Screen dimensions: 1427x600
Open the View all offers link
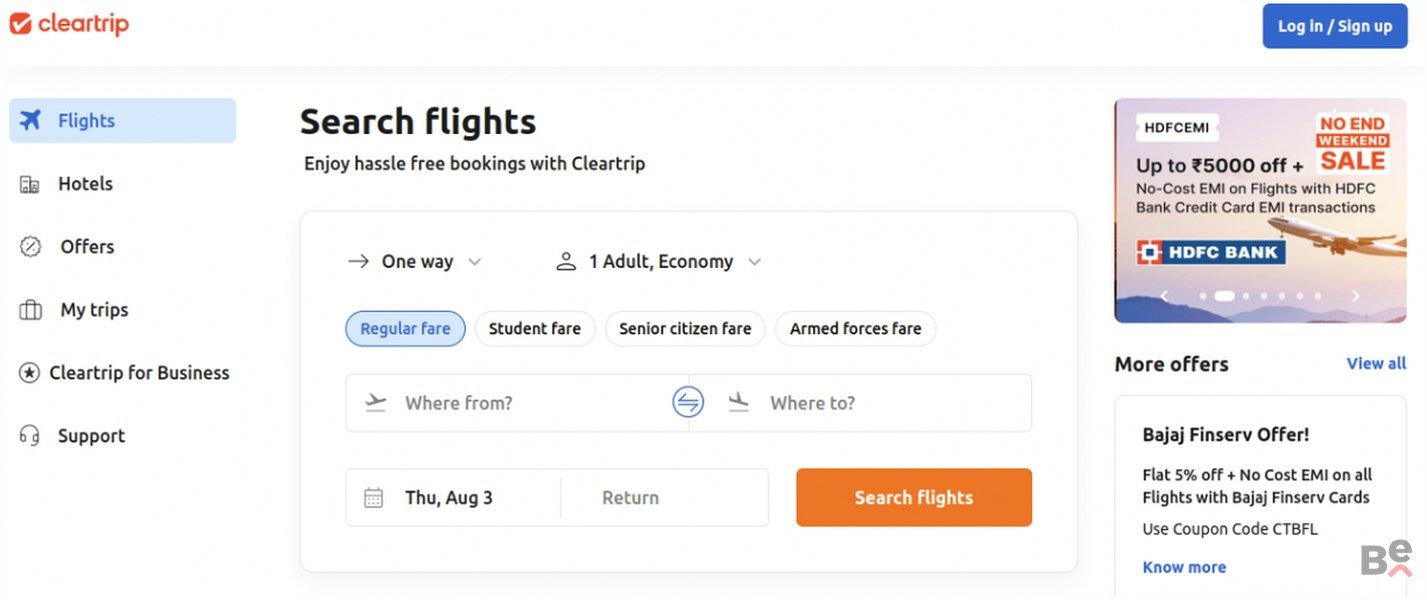(x=1376, y=364)
